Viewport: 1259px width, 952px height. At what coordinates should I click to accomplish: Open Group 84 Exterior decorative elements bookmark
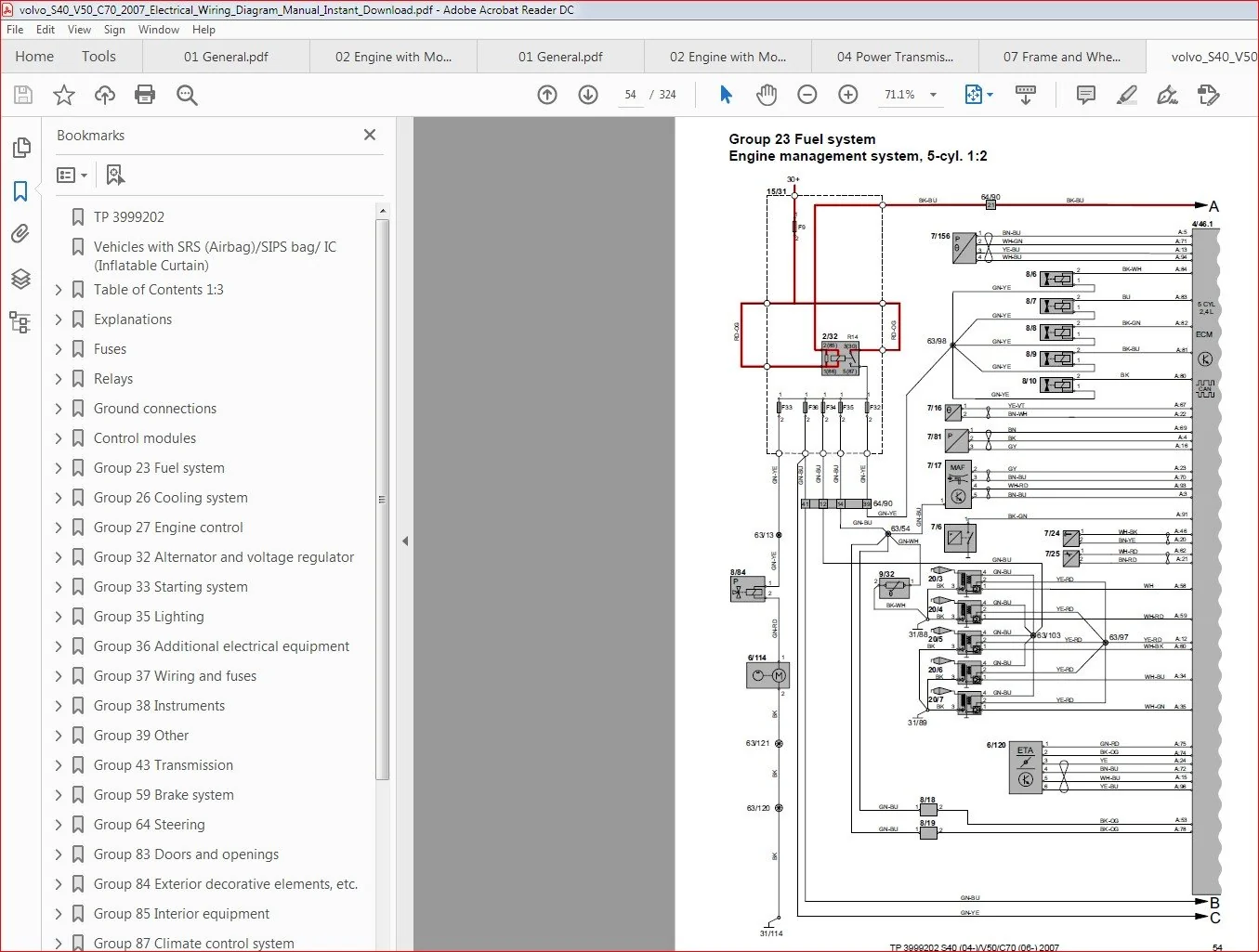click(x=226, y=884)
